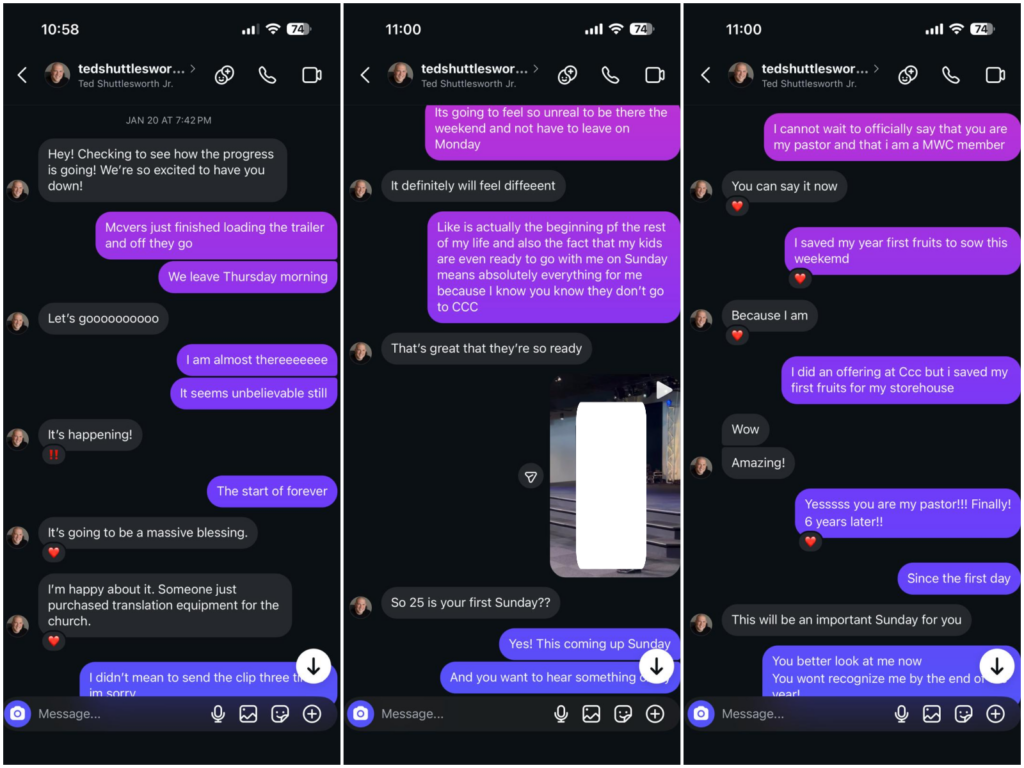Screen dimensions: 1024x768
Task: Tap microphone icon in the right chat's message bar
Action: point(901,714)
